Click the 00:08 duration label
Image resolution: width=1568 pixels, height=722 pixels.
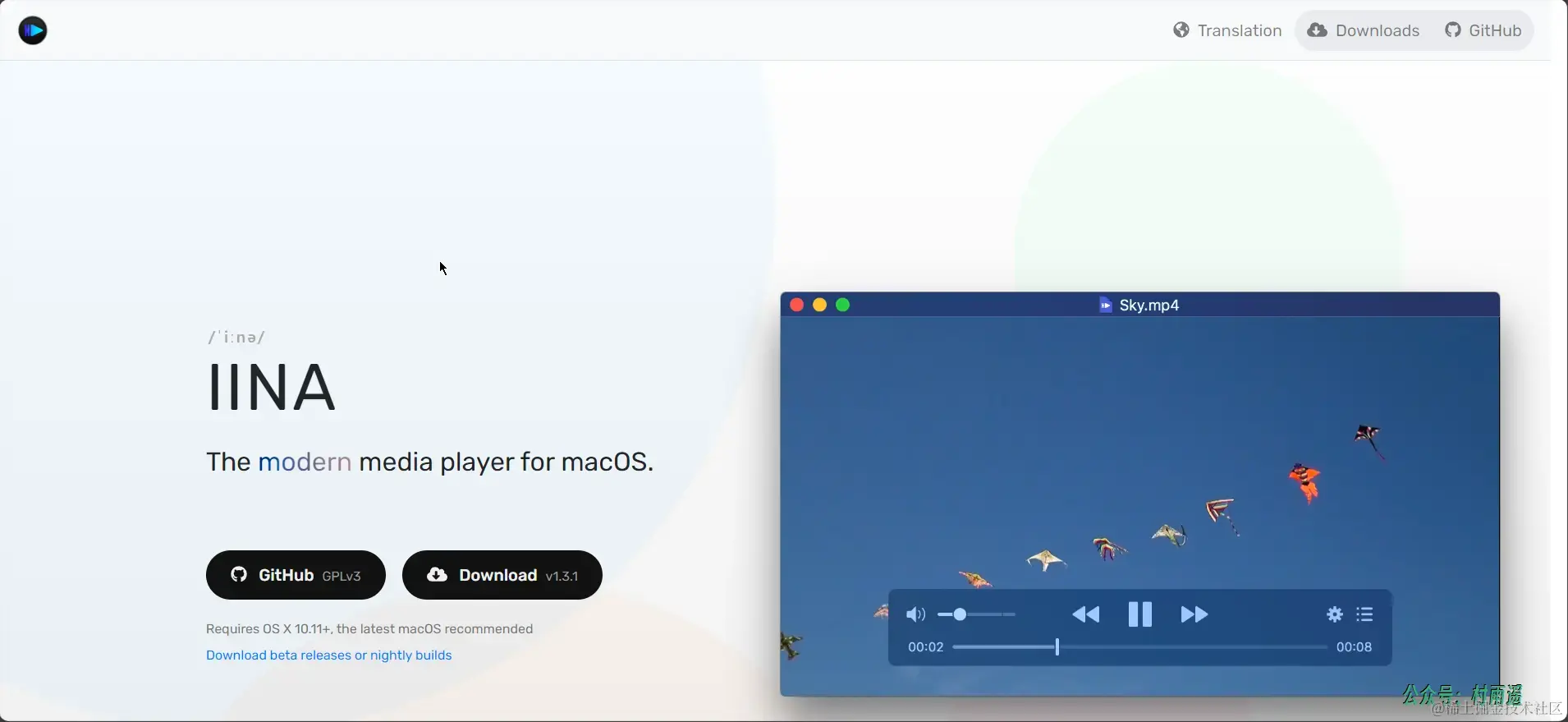1354,647
